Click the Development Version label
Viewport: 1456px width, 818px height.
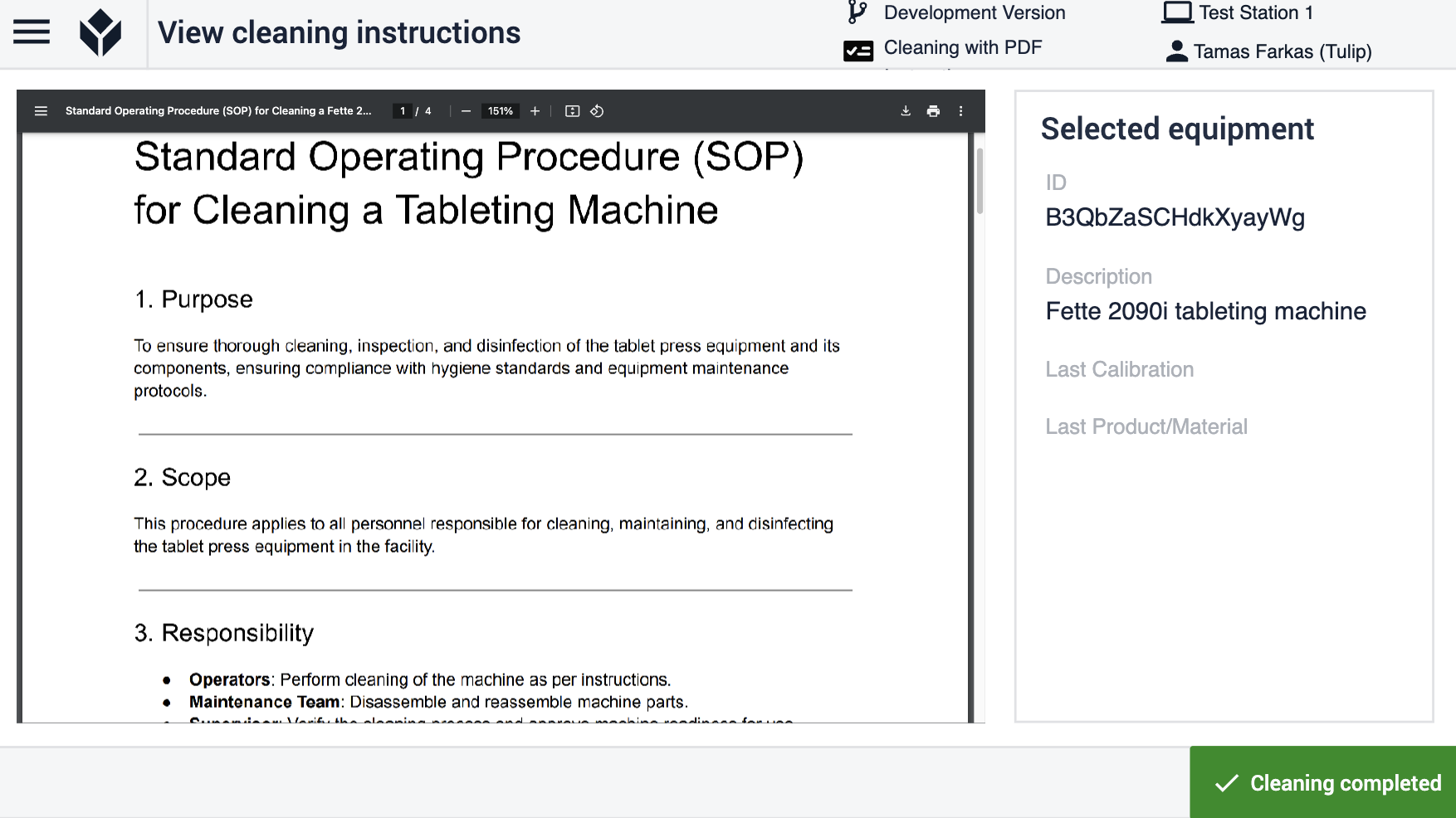tap(975, 12)
